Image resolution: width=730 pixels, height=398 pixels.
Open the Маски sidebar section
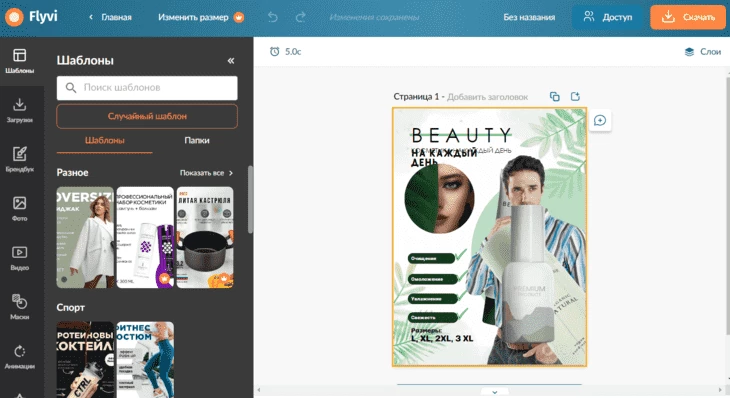(20, 307)
